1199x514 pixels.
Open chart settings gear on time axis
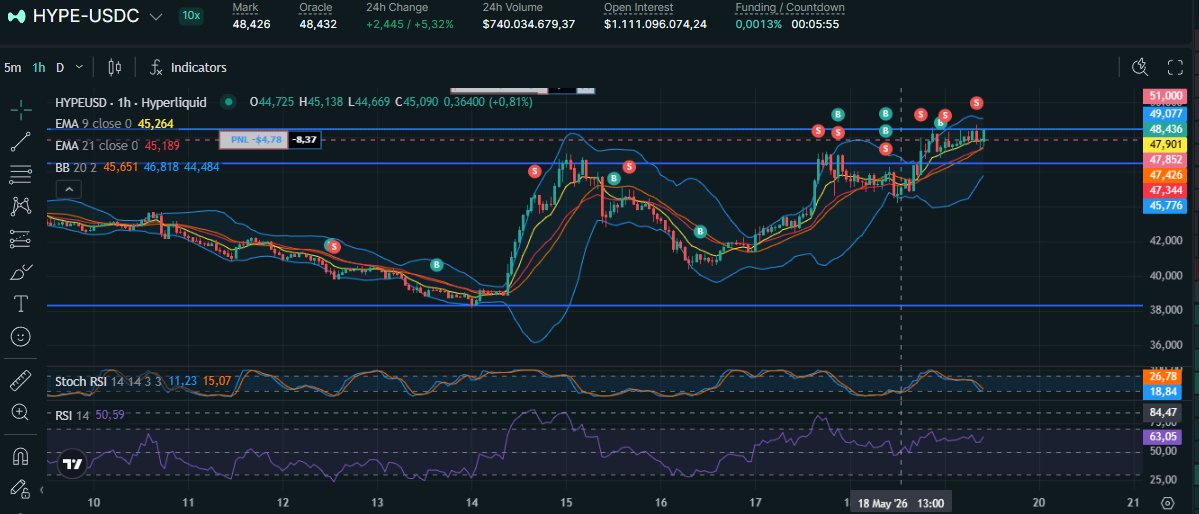click(x=1168, y=503)
